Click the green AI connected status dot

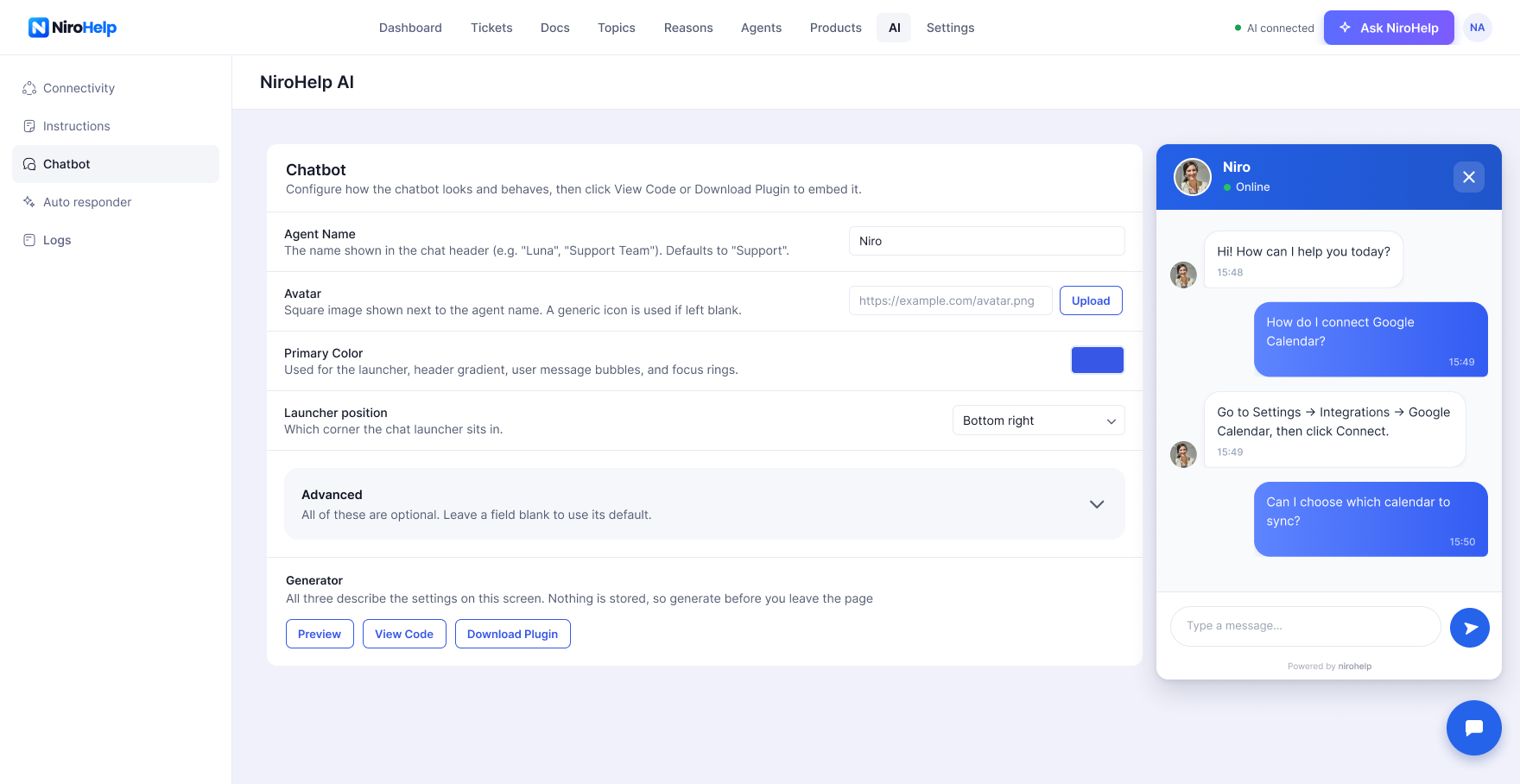coord(1238,28)
